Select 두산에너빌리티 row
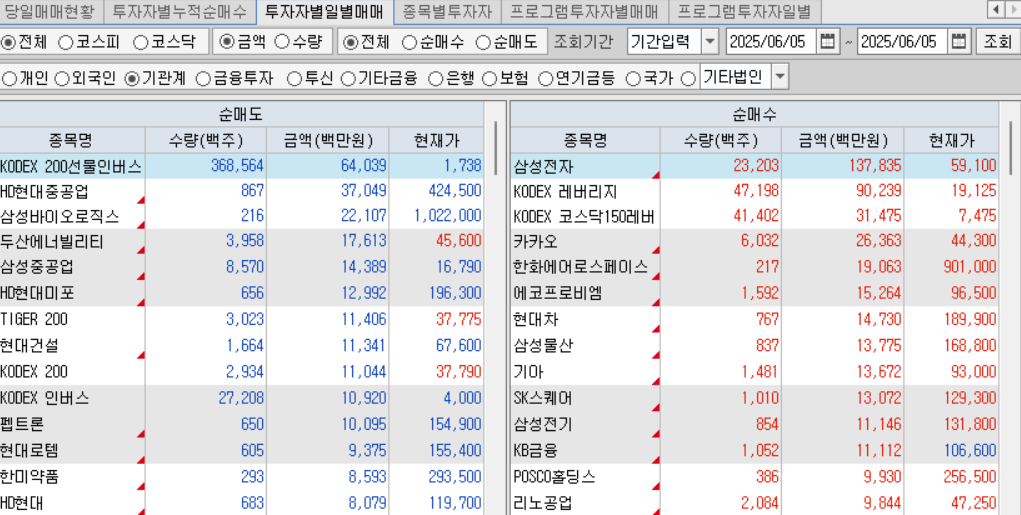1021x515 pixels. tap(242, 242)
